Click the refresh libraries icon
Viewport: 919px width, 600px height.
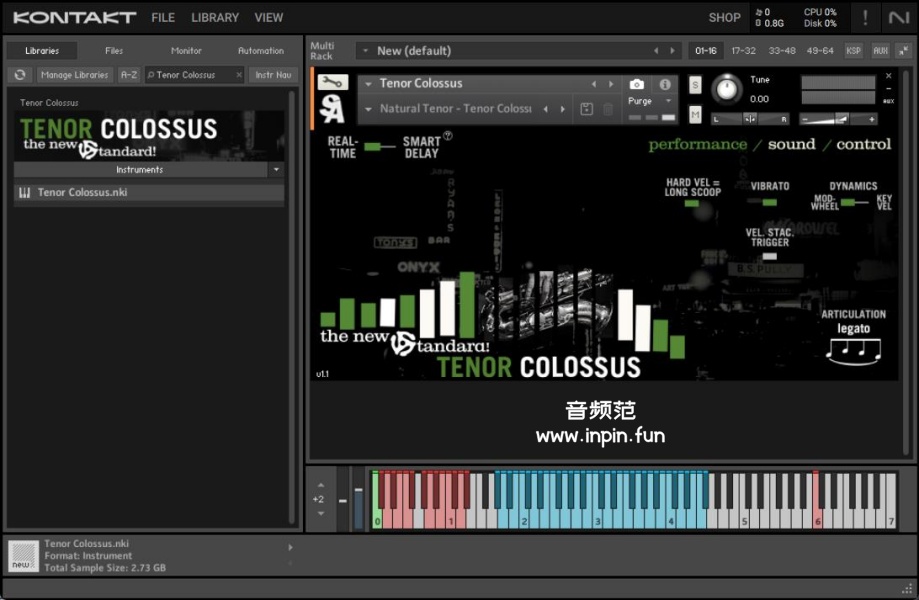20,75
